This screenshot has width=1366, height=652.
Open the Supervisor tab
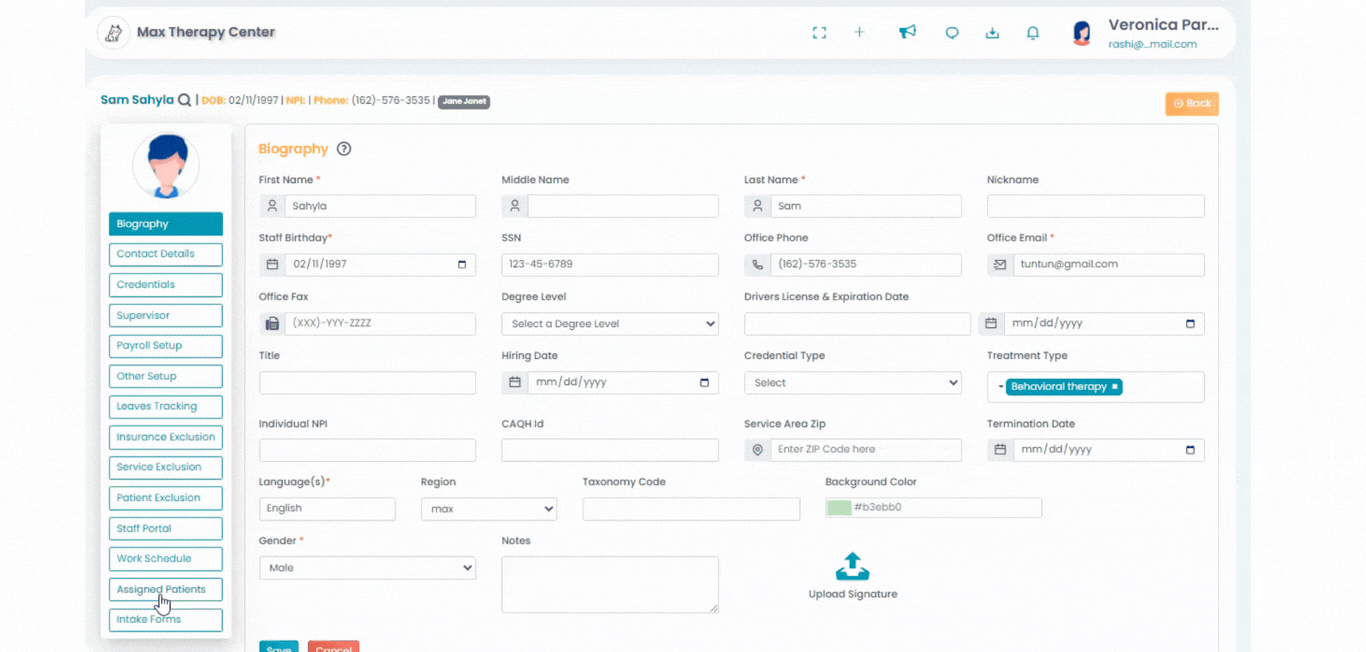tap(166, 315)
